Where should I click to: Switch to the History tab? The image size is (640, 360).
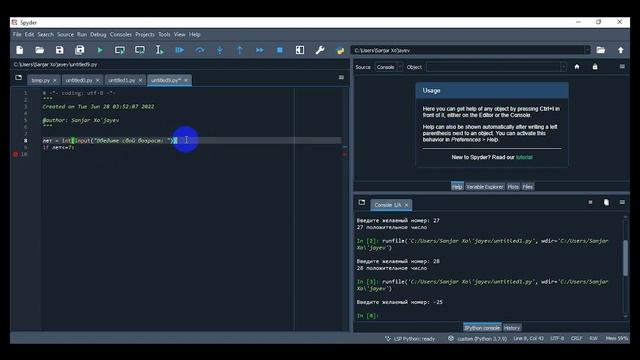tap(512, 328)
